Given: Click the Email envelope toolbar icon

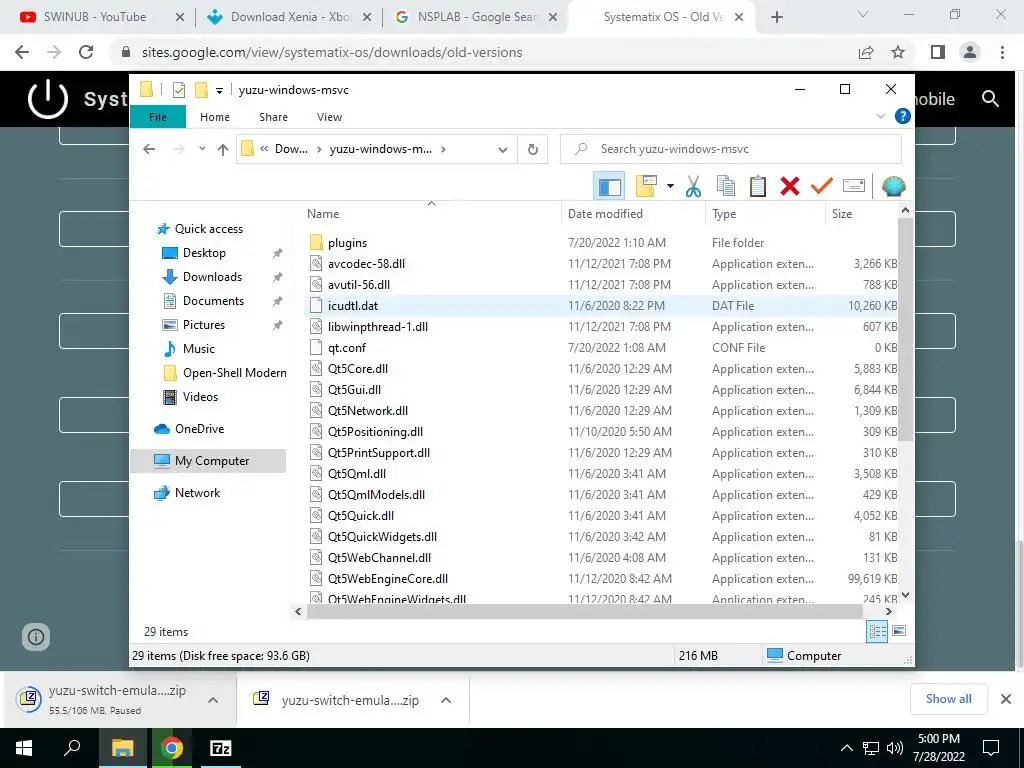Looking at the screenshot, I should pos(854,186).
